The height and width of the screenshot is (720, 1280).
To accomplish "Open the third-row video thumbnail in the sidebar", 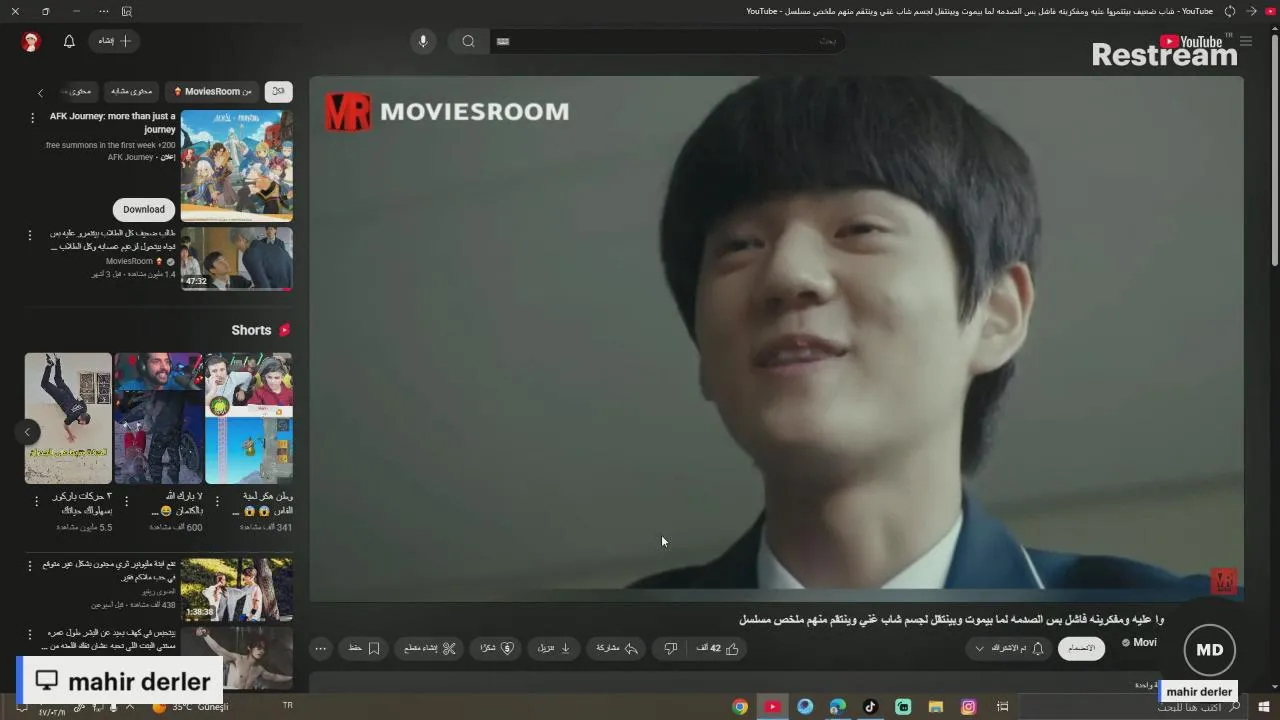I will [x=237, y=658].
